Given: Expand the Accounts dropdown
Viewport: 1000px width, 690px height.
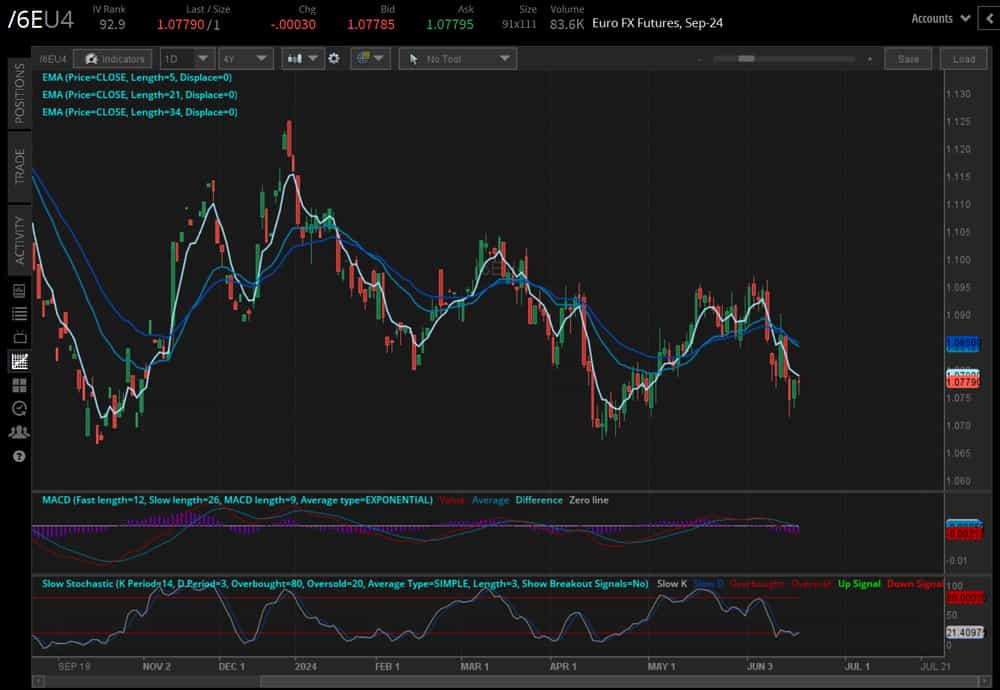Looking at the screenshot, I should [x=938, y=17].
